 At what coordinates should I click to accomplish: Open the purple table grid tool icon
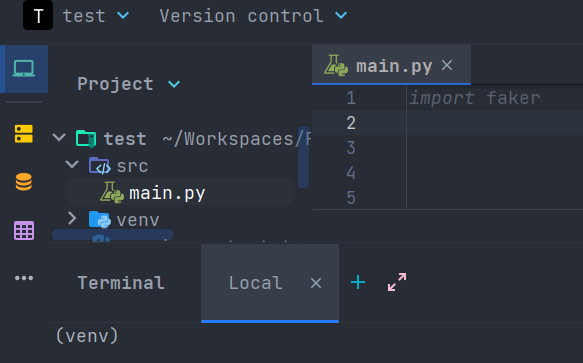click(x=24, y=230)
